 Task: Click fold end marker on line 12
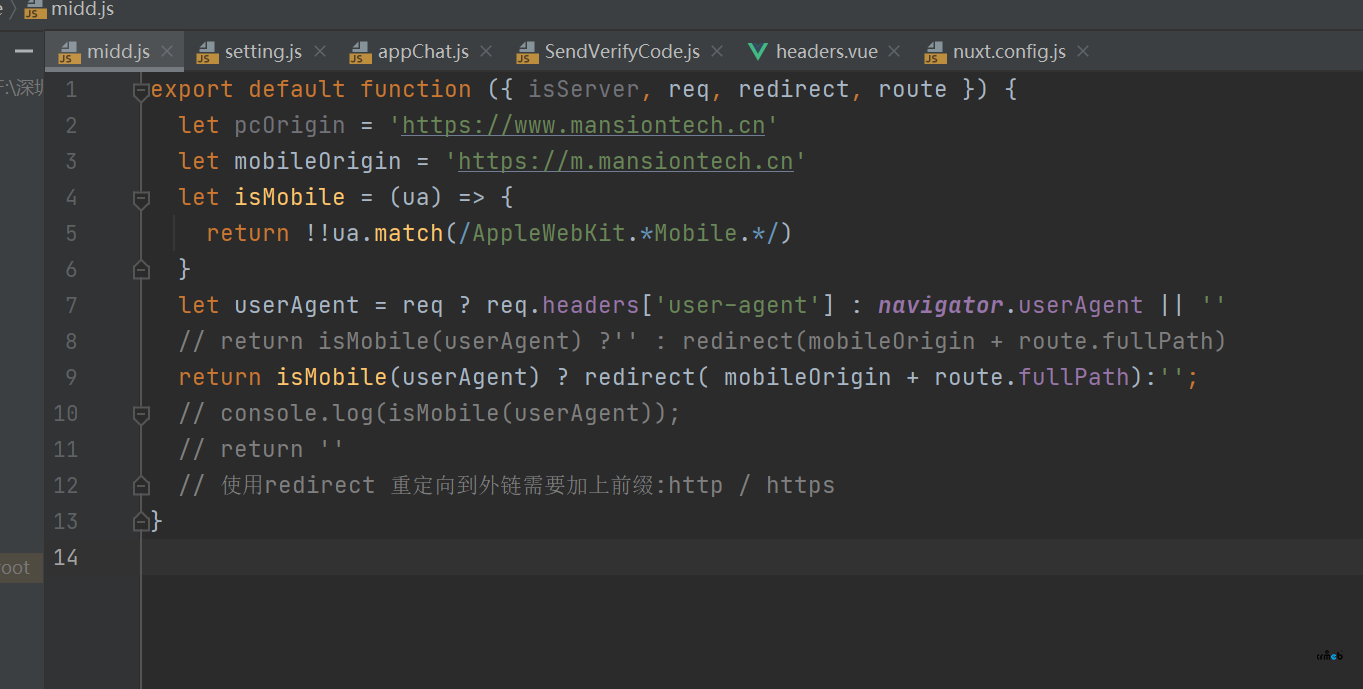click(141, 486)
